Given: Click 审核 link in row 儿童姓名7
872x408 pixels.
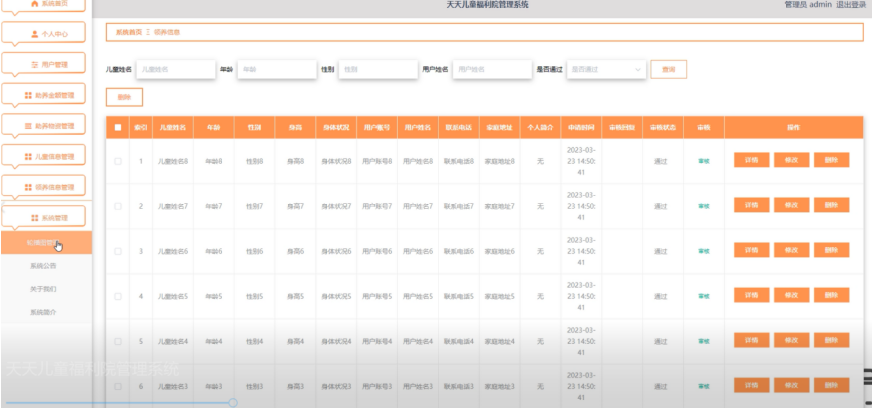Looking at the screenshot, I should point(703,206).
